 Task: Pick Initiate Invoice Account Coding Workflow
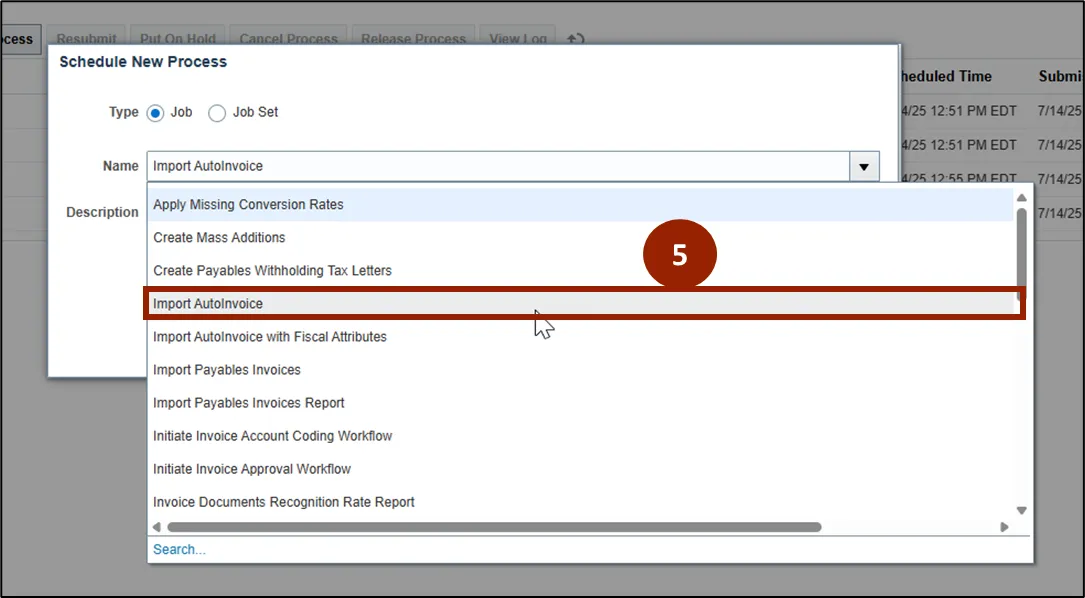point(273,436)
